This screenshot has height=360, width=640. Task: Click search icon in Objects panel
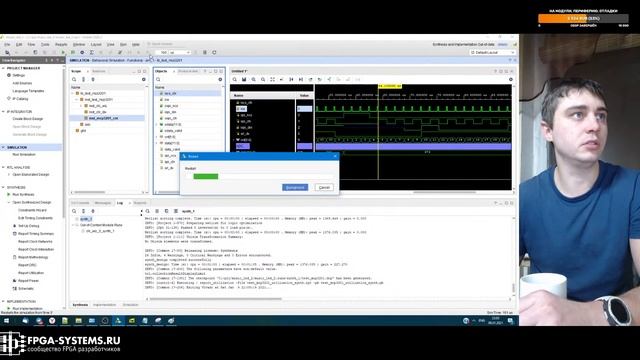(x=158, y=80)
